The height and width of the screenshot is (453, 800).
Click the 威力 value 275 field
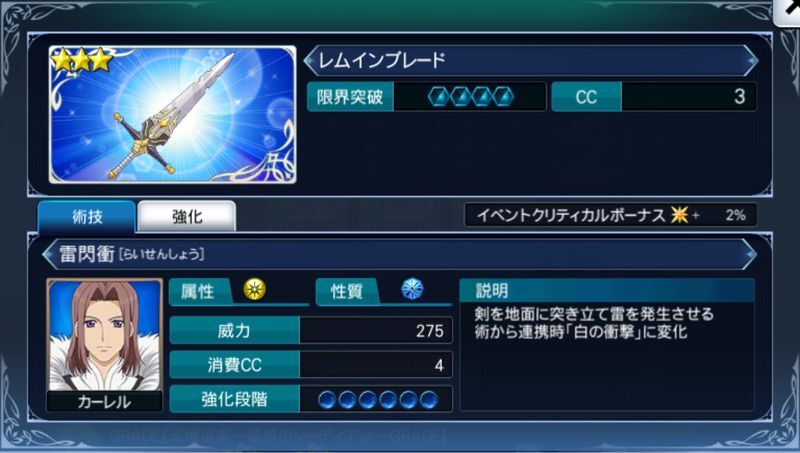(x=376, y=331)
